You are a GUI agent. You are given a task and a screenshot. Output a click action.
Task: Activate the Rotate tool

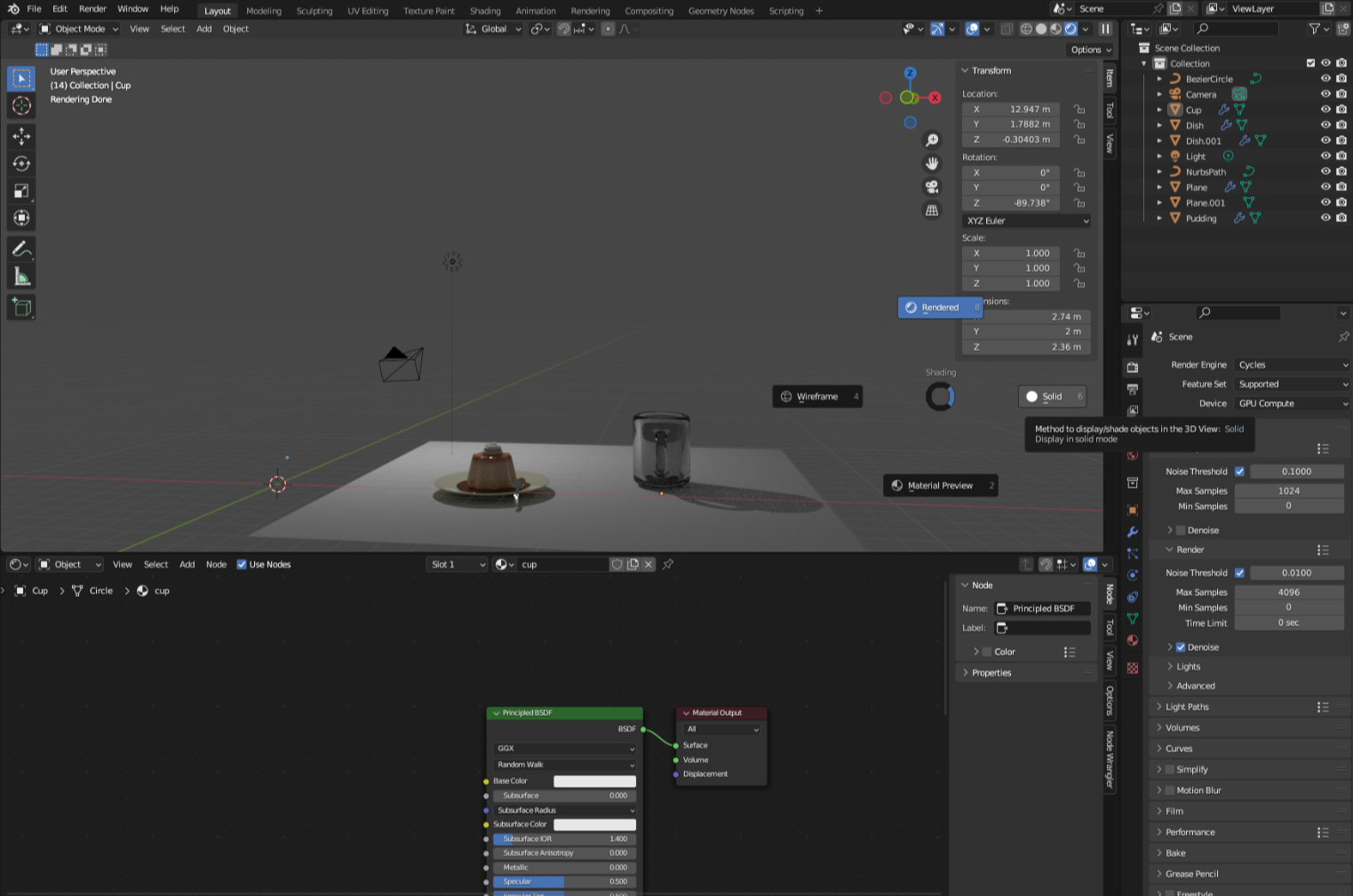click(21, 163)
